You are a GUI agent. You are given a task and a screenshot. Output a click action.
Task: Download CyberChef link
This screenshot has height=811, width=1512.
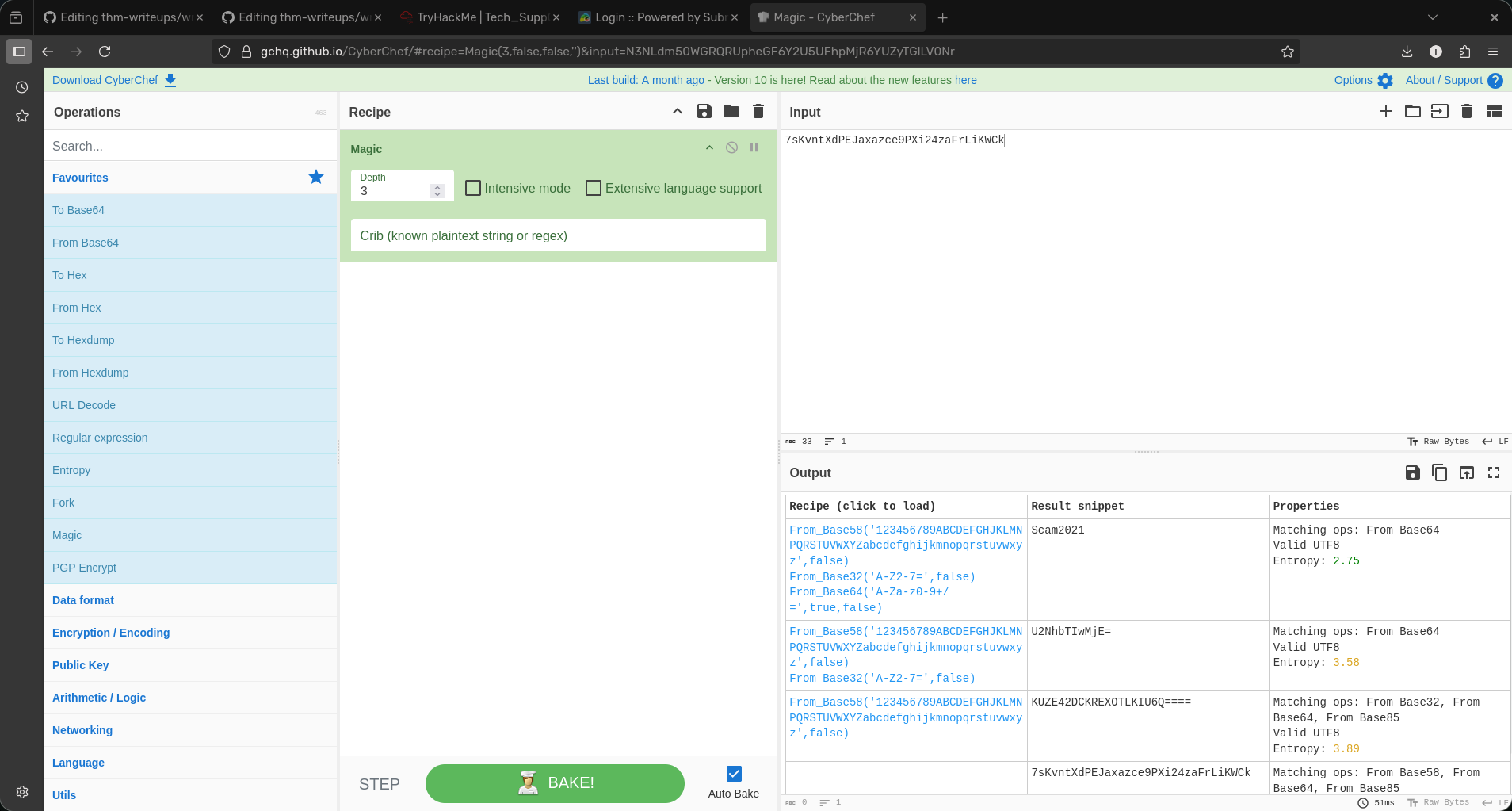coord(114,80)
